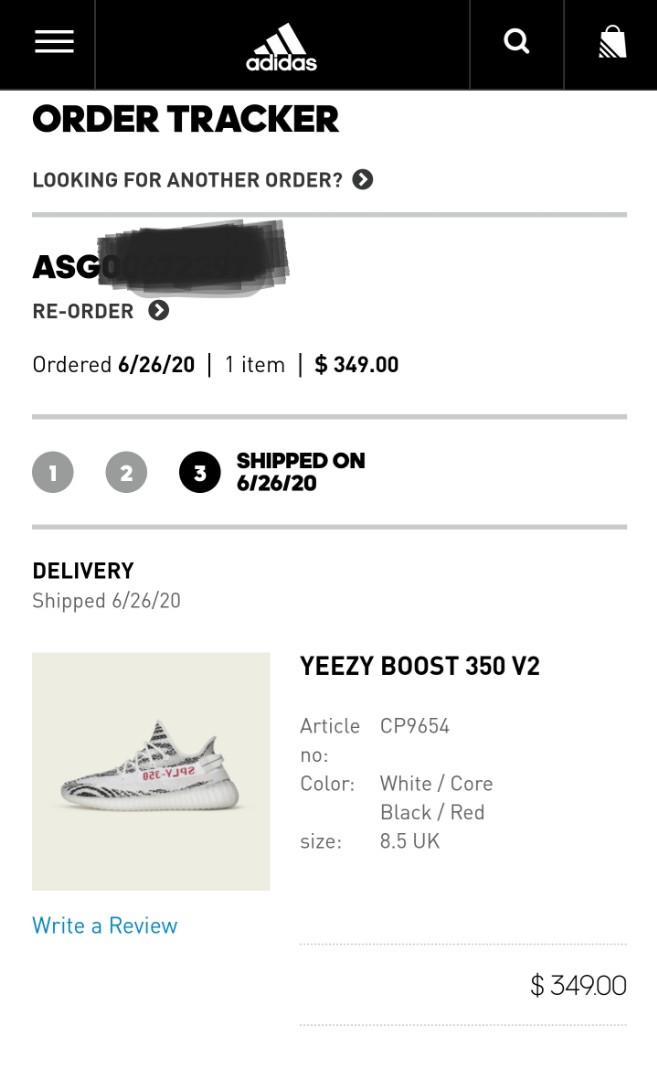Open the product image of the Yeezy shoe

pyautogui.click(x=151, y=770)
